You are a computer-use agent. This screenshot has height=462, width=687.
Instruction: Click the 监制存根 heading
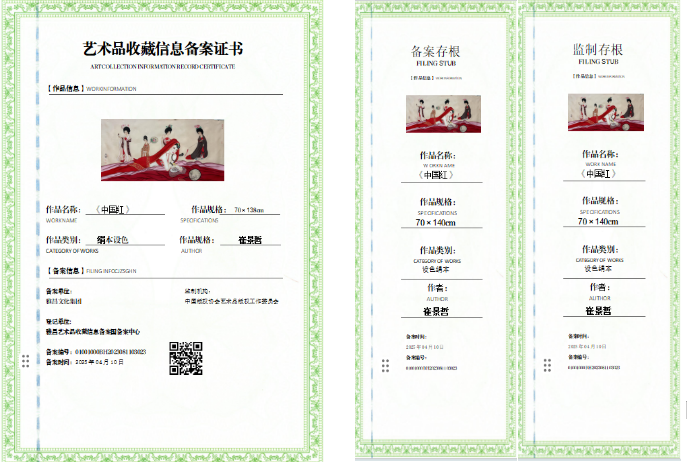pos(599,52)
